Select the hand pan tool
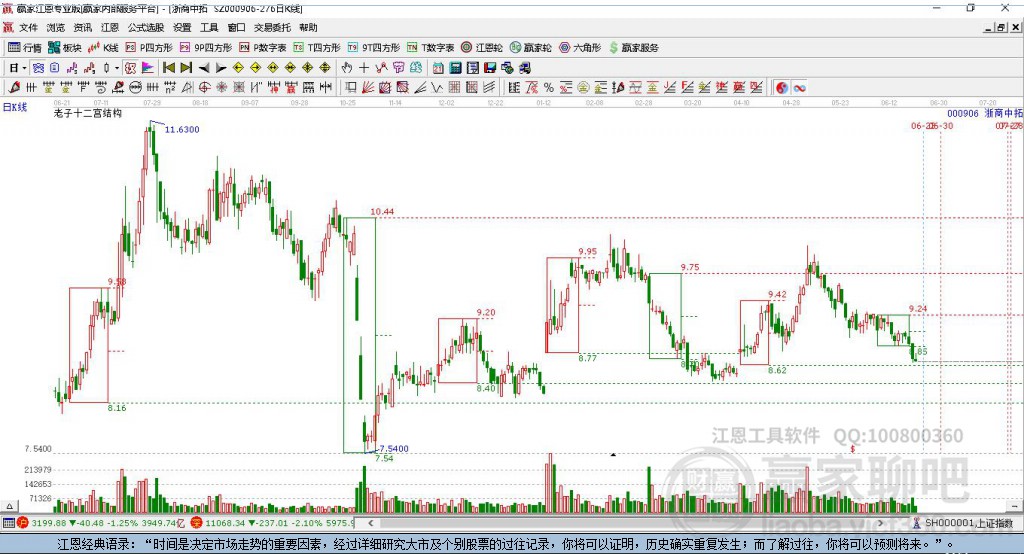1024x554 pixels. click(x=347, y=68)
